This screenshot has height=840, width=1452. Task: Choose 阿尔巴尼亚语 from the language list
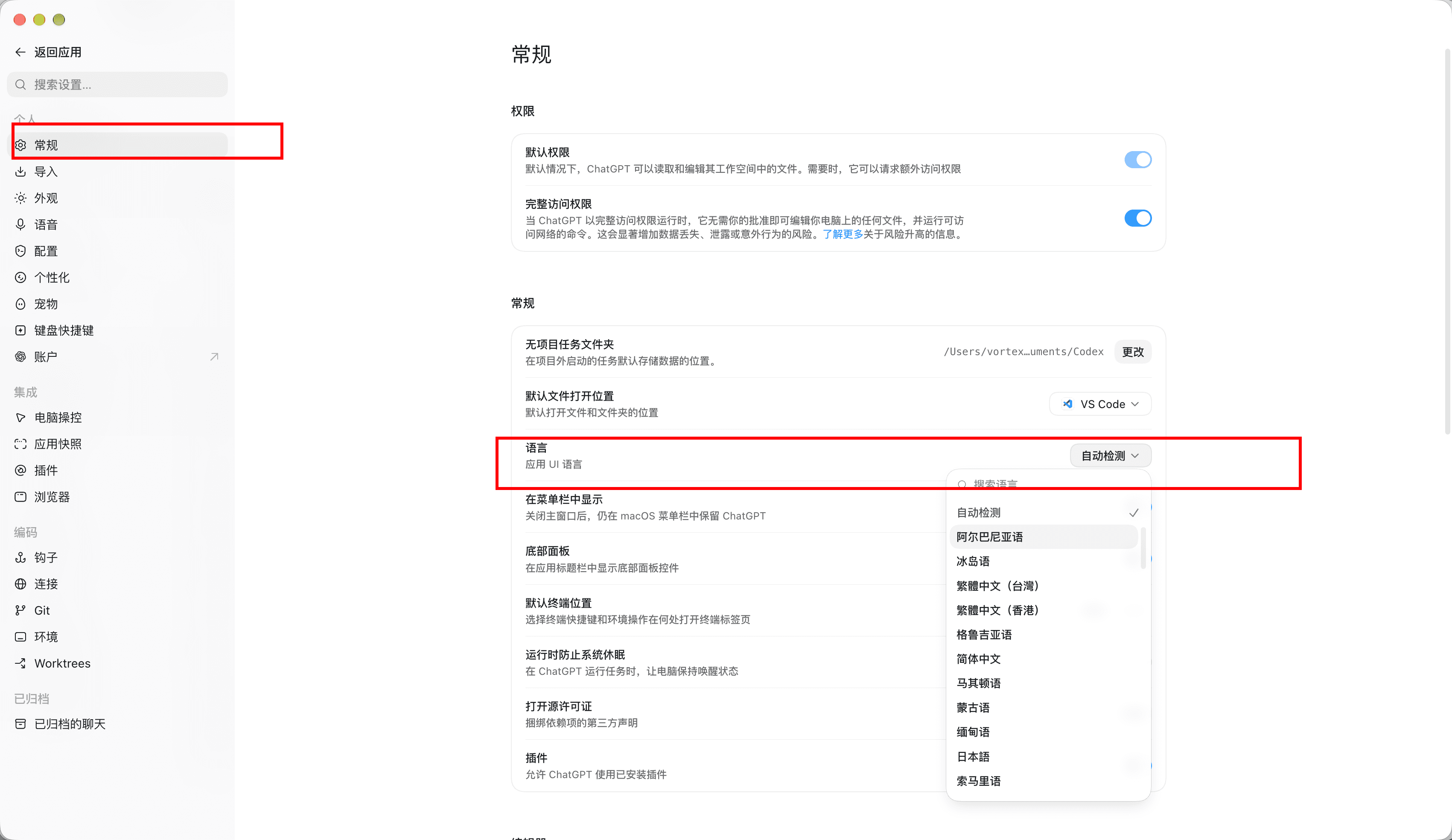tap(1044, 537)
